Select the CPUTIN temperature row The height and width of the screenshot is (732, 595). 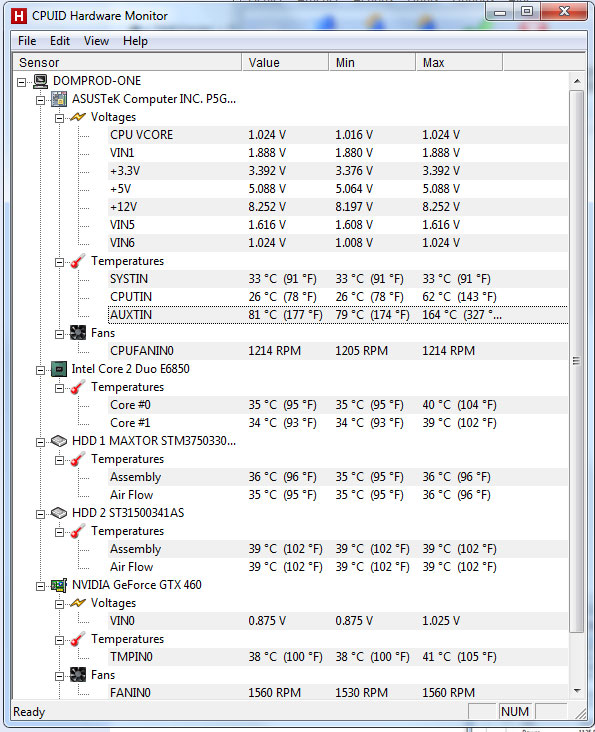pyautogui.click(x=337, y=297)
